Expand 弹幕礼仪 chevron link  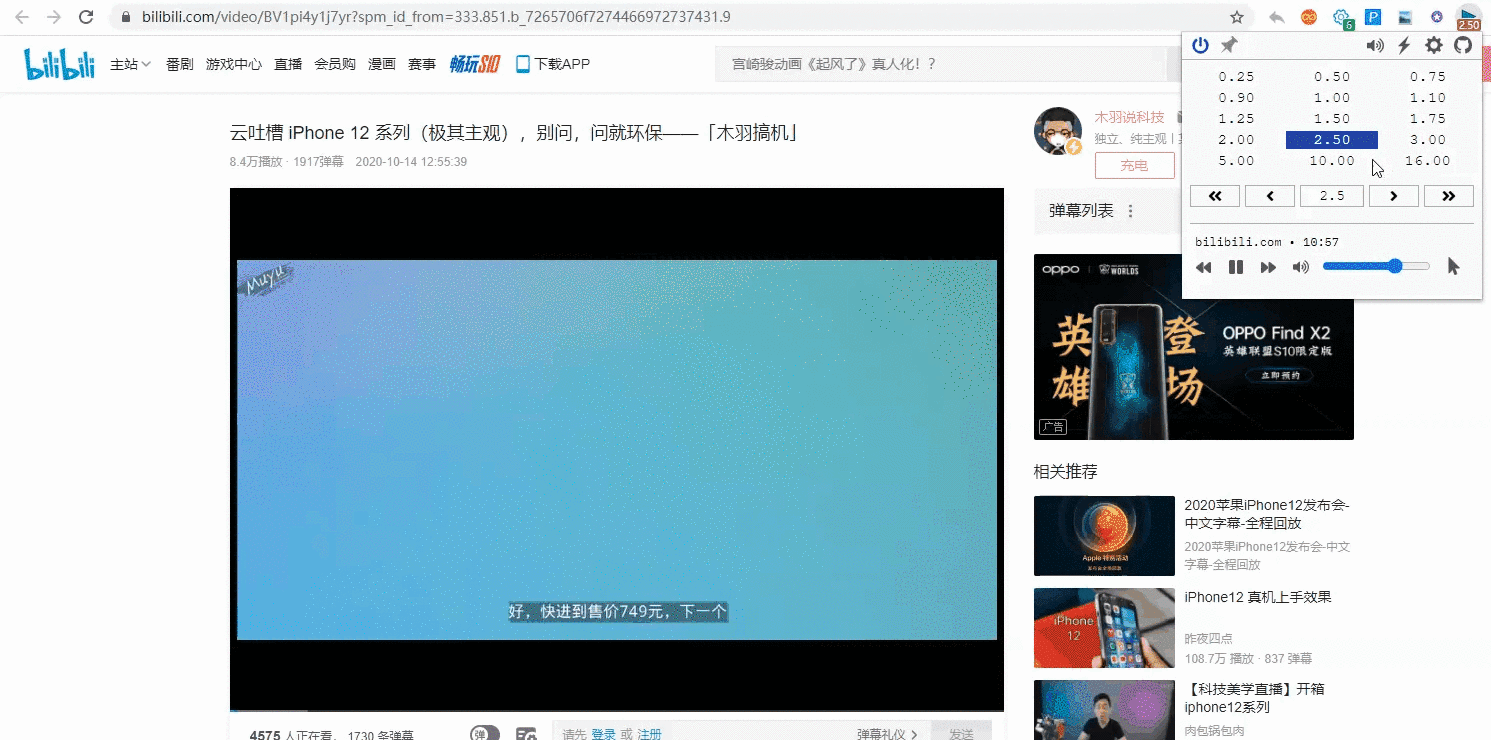[887, 734]
